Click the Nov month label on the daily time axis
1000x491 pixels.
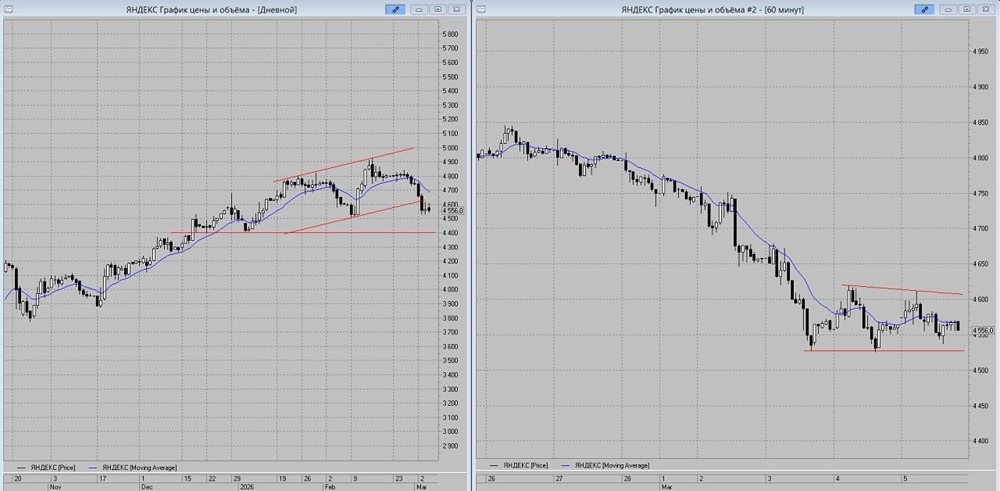(x=55, y=487)
